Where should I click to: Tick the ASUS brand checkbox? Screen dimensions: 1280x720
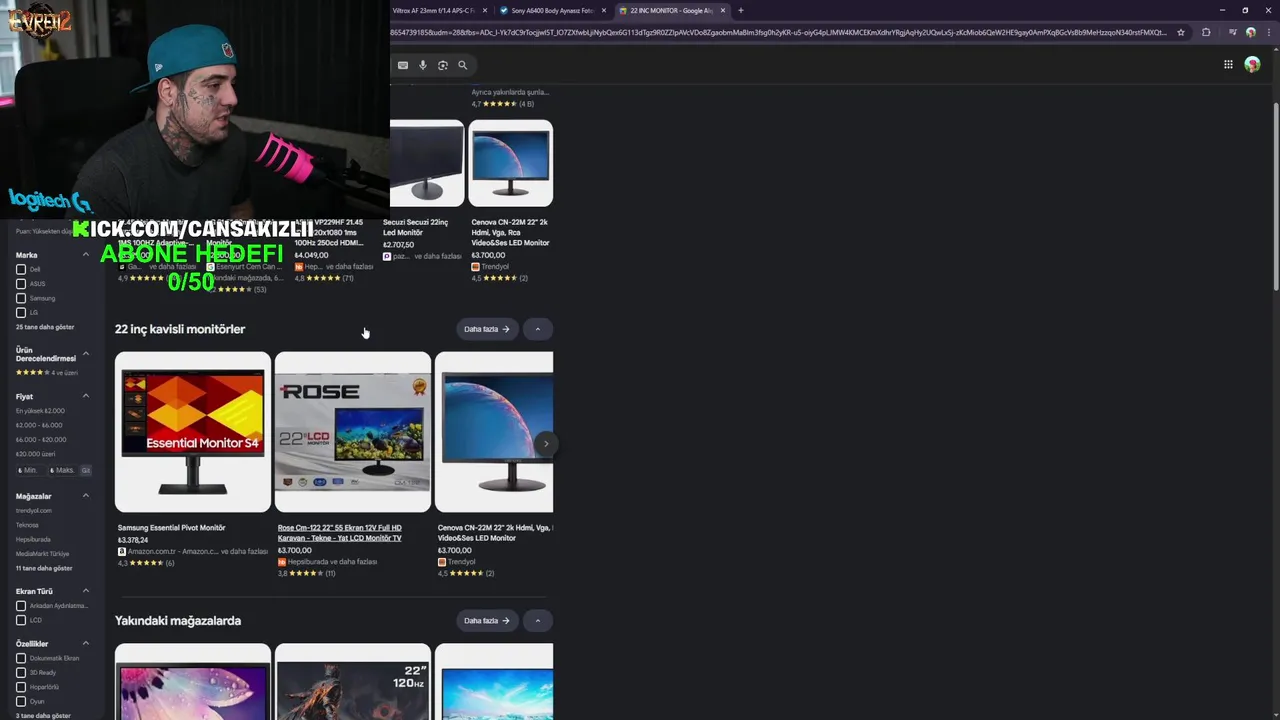[20, 284]
